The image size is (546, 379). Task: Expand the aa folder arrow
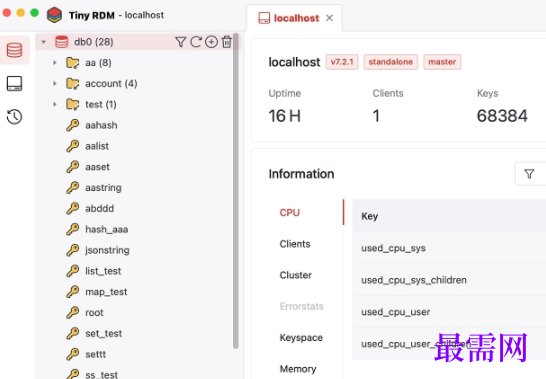(x=55, y=63)
